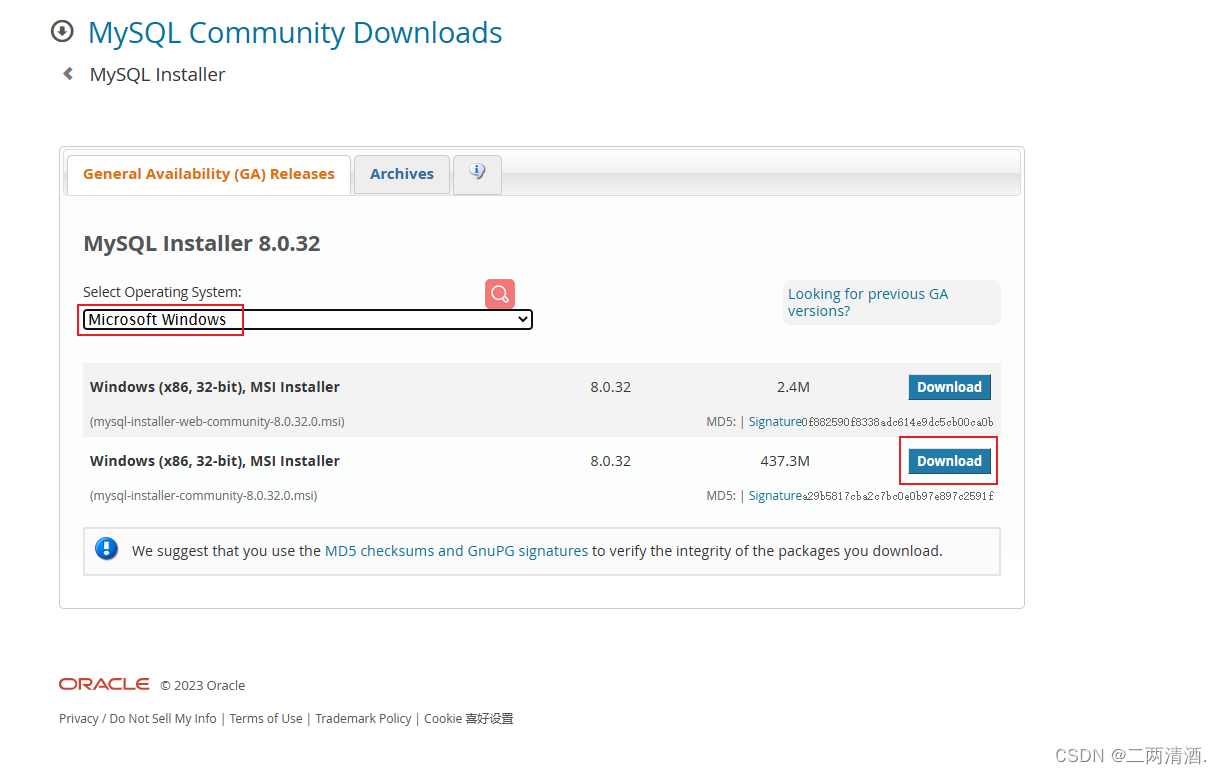Screen dimensions: 1221x774
Task: Click the Select Operating System label
Action: tap(162, 292)
